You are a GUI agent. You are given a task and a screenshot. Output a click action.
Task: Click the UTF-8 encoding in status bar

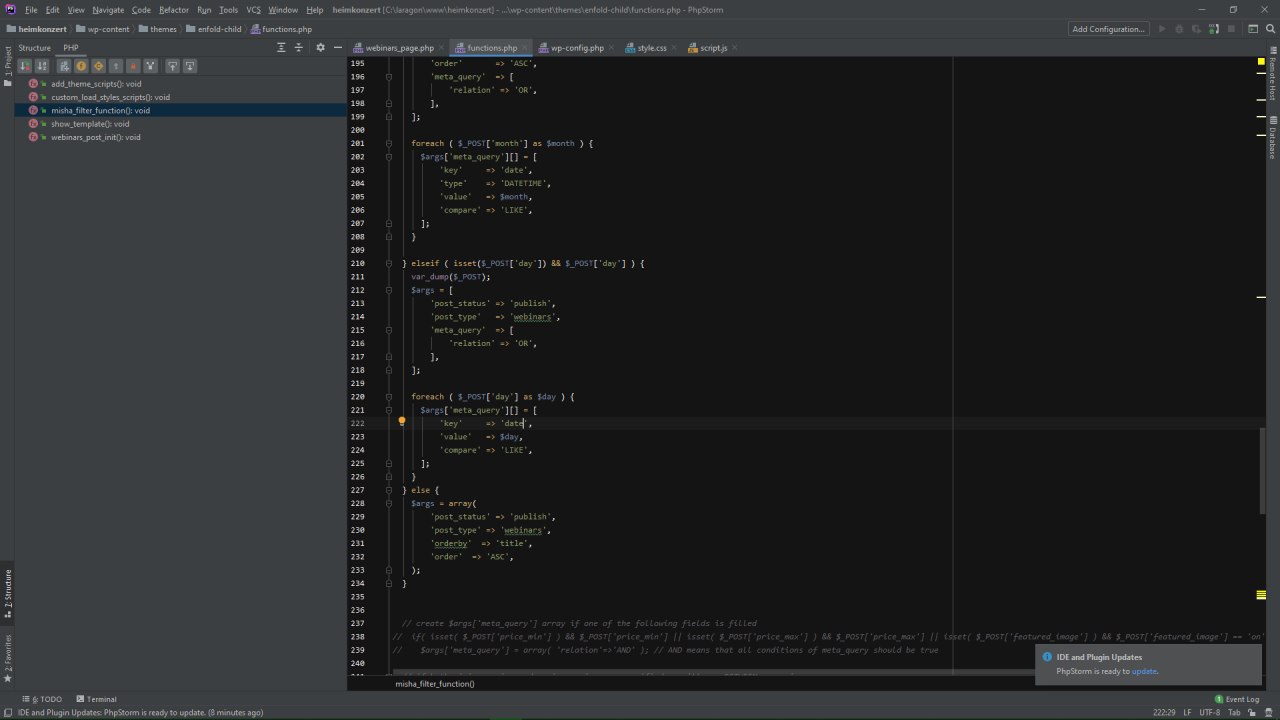coord(1210,712)
